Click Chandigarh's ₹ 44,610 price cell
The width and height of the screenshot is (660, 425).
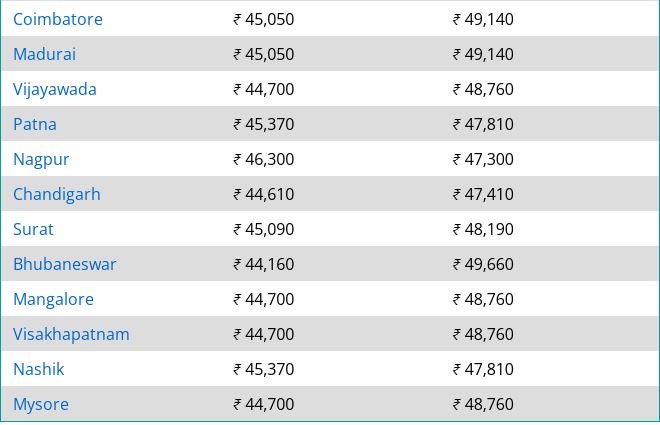pyautogui.click(x=264, y=194)
